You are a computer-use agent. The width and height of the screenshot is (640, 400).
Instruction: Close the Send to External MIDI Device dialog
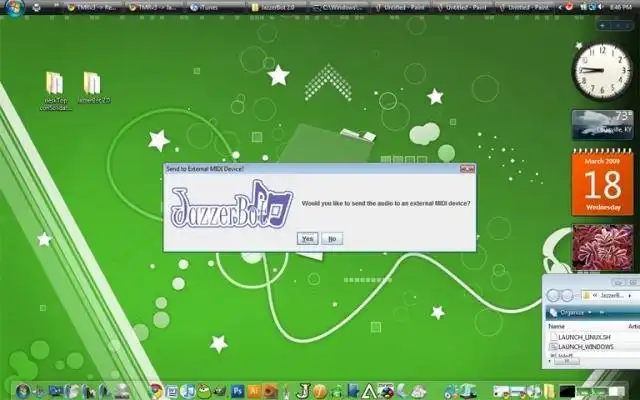click(x=468, y=169)
